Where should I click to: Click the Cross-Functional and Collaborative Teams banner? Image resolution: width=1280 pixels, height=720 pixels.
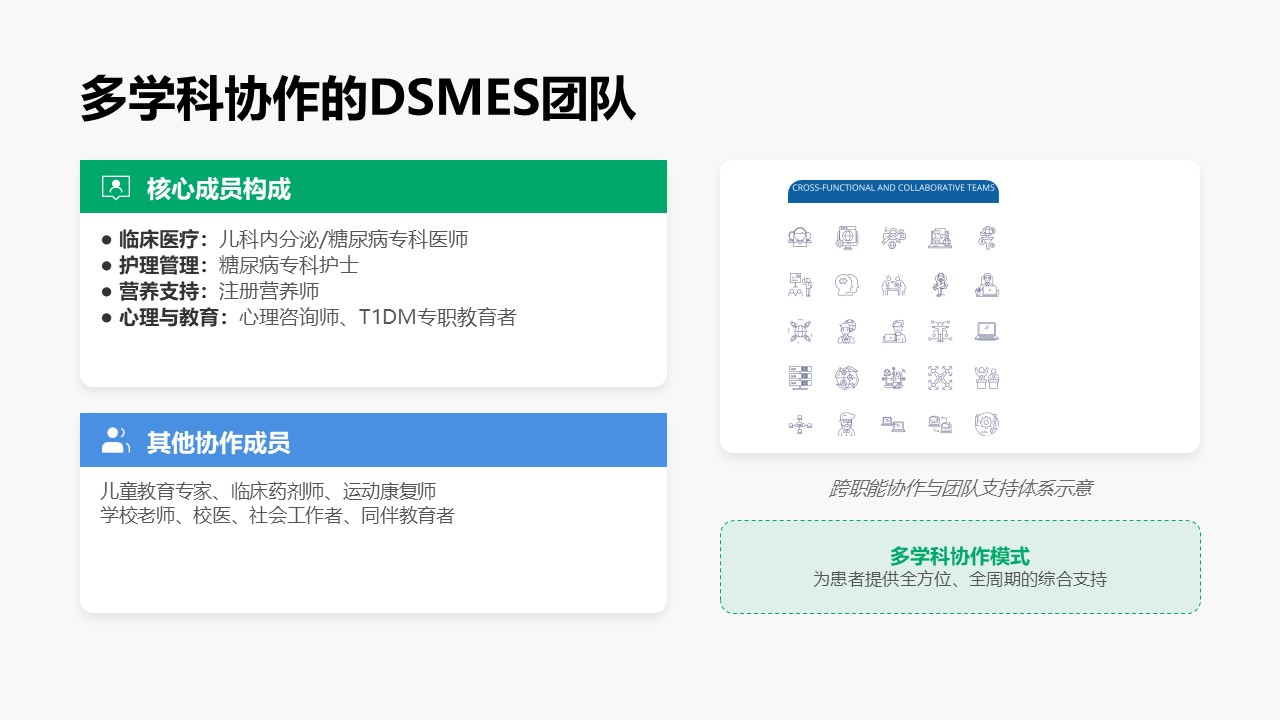(893, 189)
